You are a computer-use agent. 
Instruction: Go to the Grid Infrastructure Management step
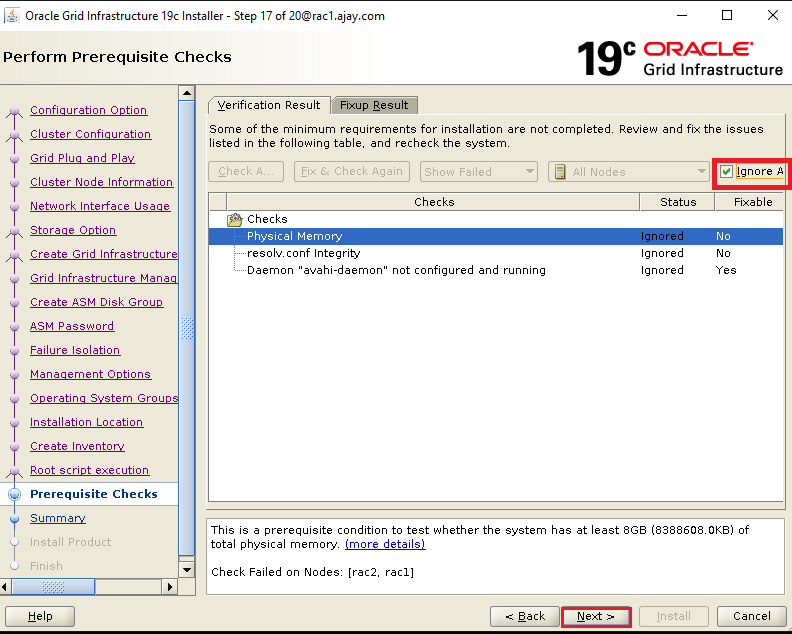click(104, 278)
